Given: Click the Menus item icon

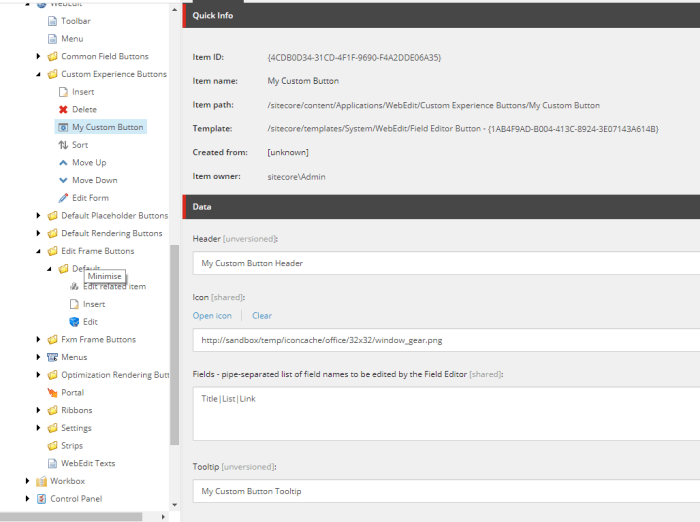Looking at the screenshot, I should pyautogui.click(x=52, y=357).
